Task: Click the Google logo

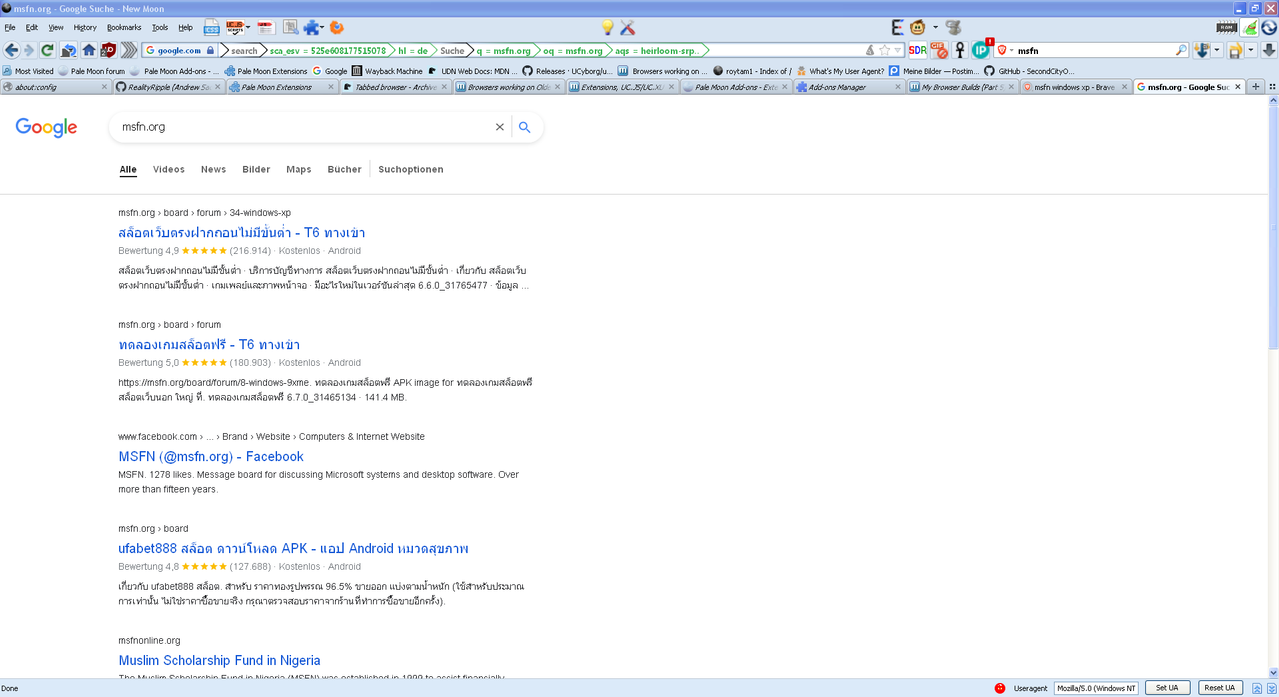Action: point(46,127)
